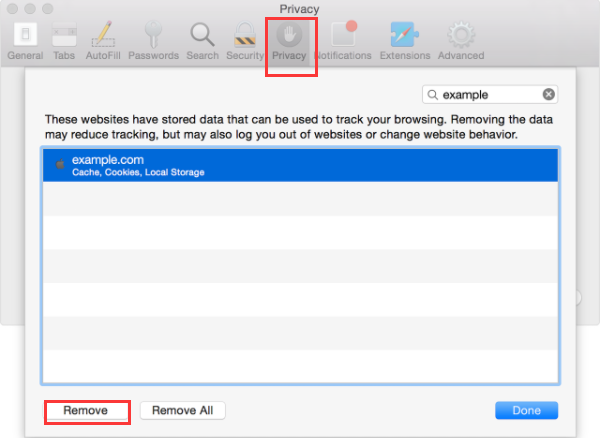Image resolution: width=600 pixels, height=438 pixels.
Task: Click the example.com site favicon
Action: [x=60, y=163]
